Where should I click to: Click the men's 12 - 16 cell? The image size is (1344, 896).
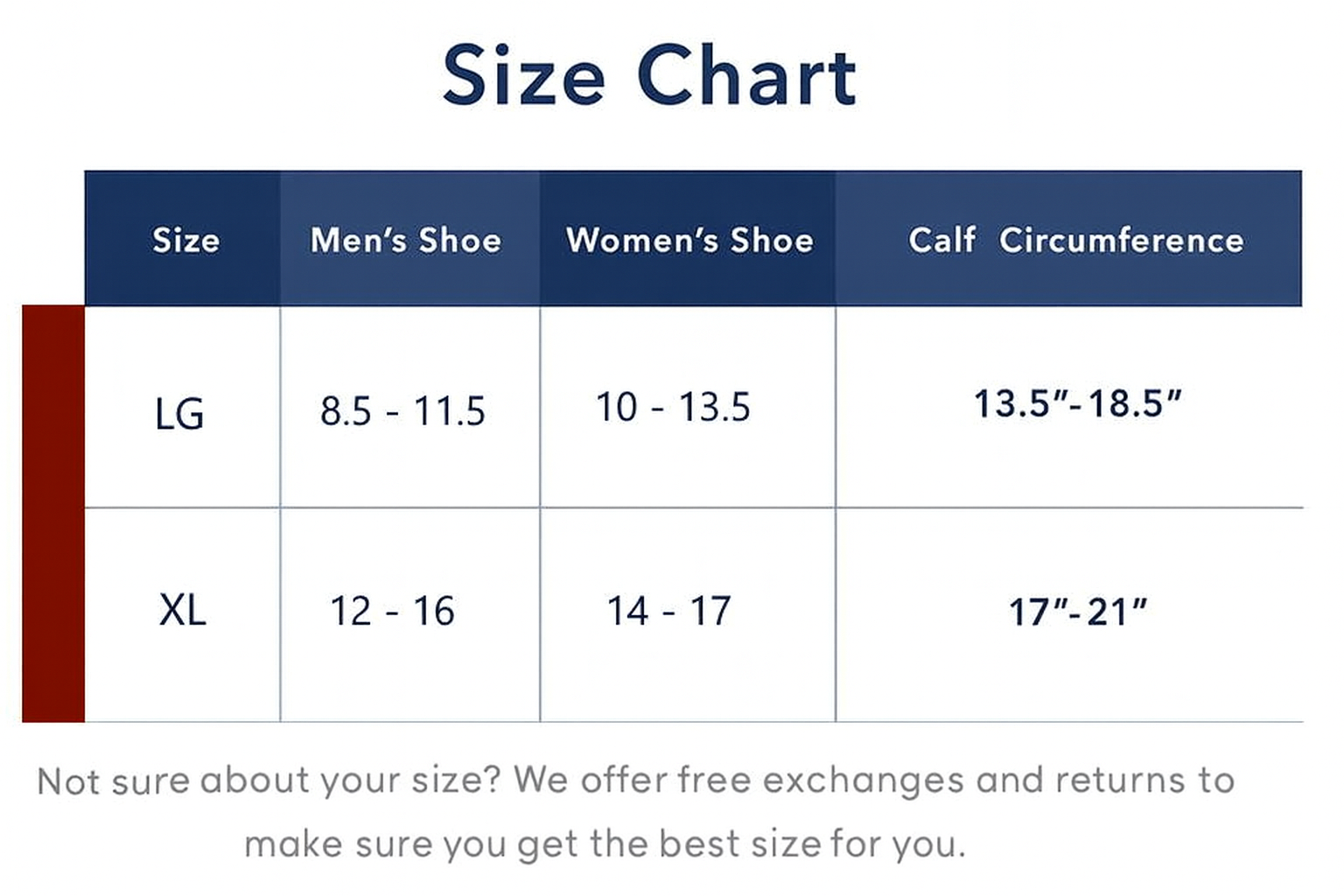392,611
